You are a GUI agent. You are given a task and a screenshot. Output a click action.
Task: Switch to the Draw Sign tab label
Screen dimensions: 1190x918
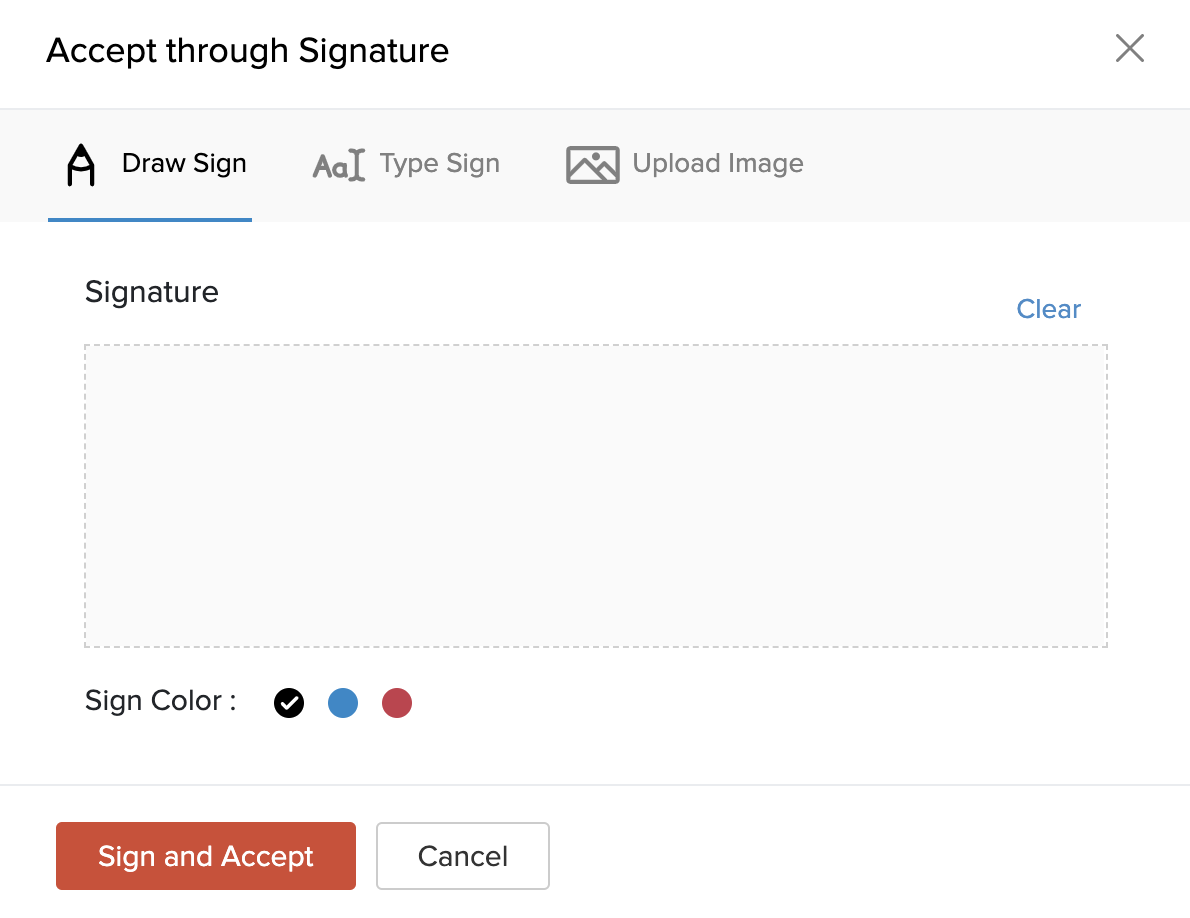(x=184, y=164)
